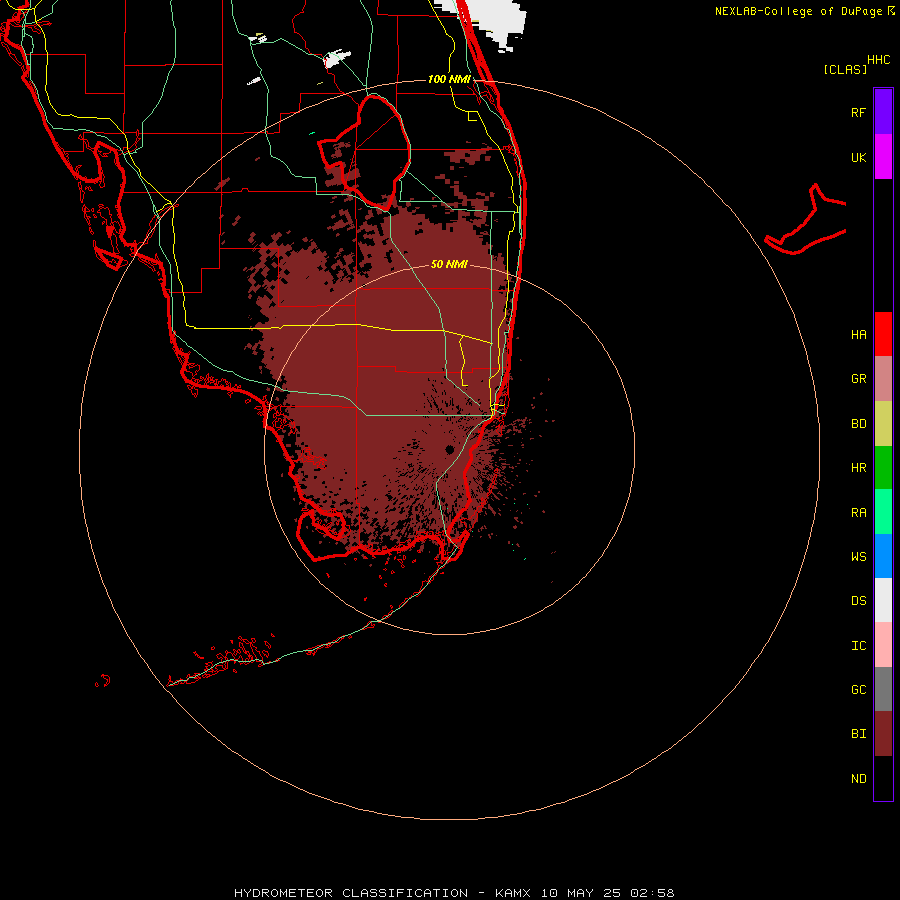This screenshot has height=900, width=900.
Task: Select the gray GC color swatch
Action: [883, 689]
